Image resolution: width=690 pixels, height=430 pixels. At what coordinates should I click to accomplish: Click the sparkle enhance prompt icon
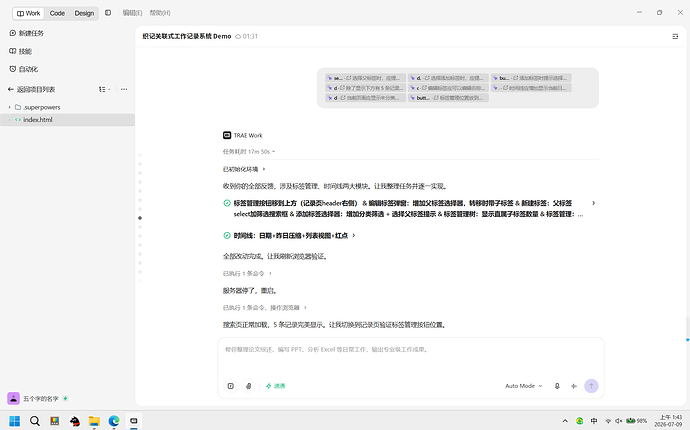574,386
